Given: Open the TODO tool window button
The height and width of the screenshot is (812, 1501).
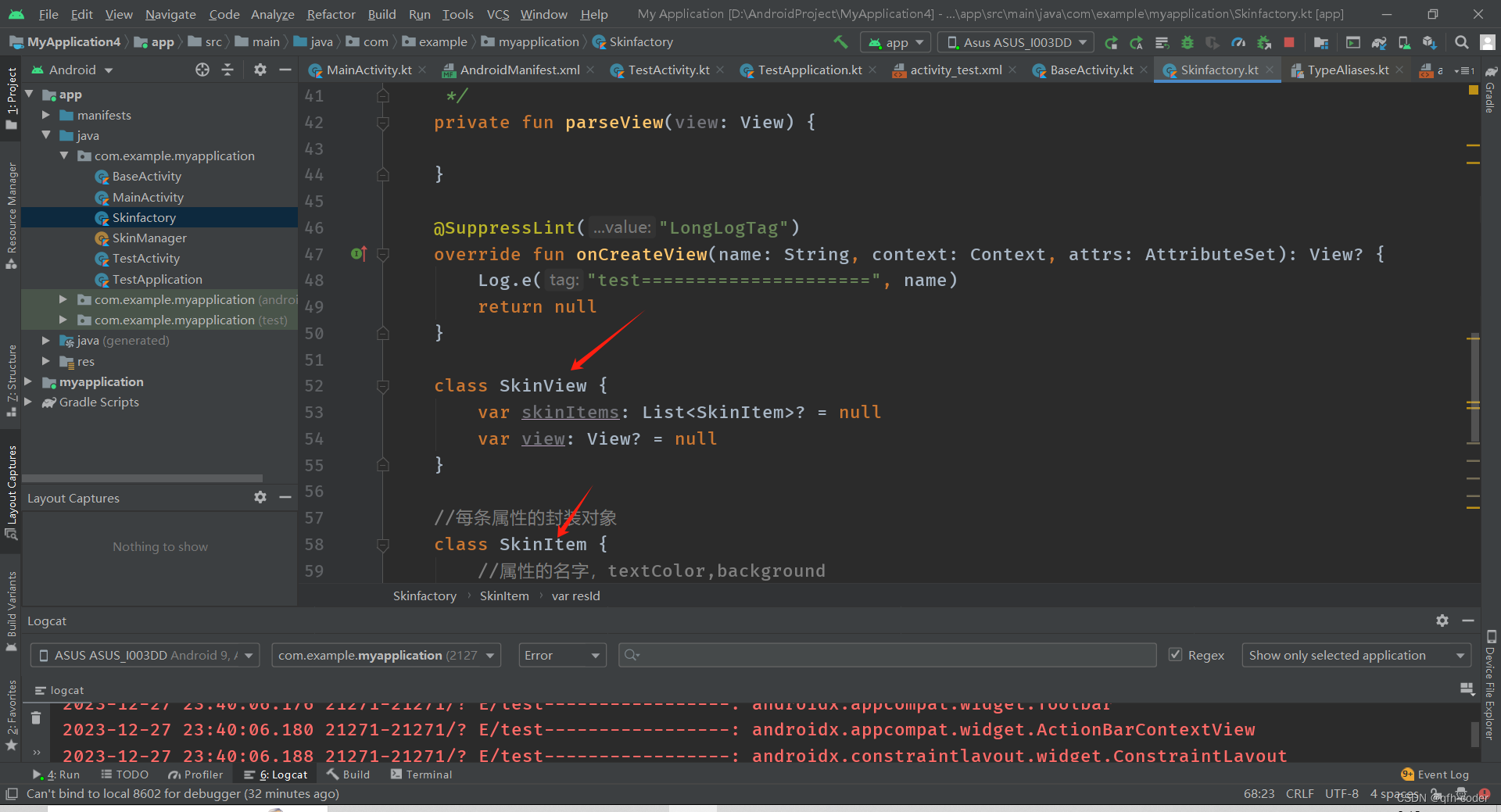Looking at the screenshot, I should [124, 774].
